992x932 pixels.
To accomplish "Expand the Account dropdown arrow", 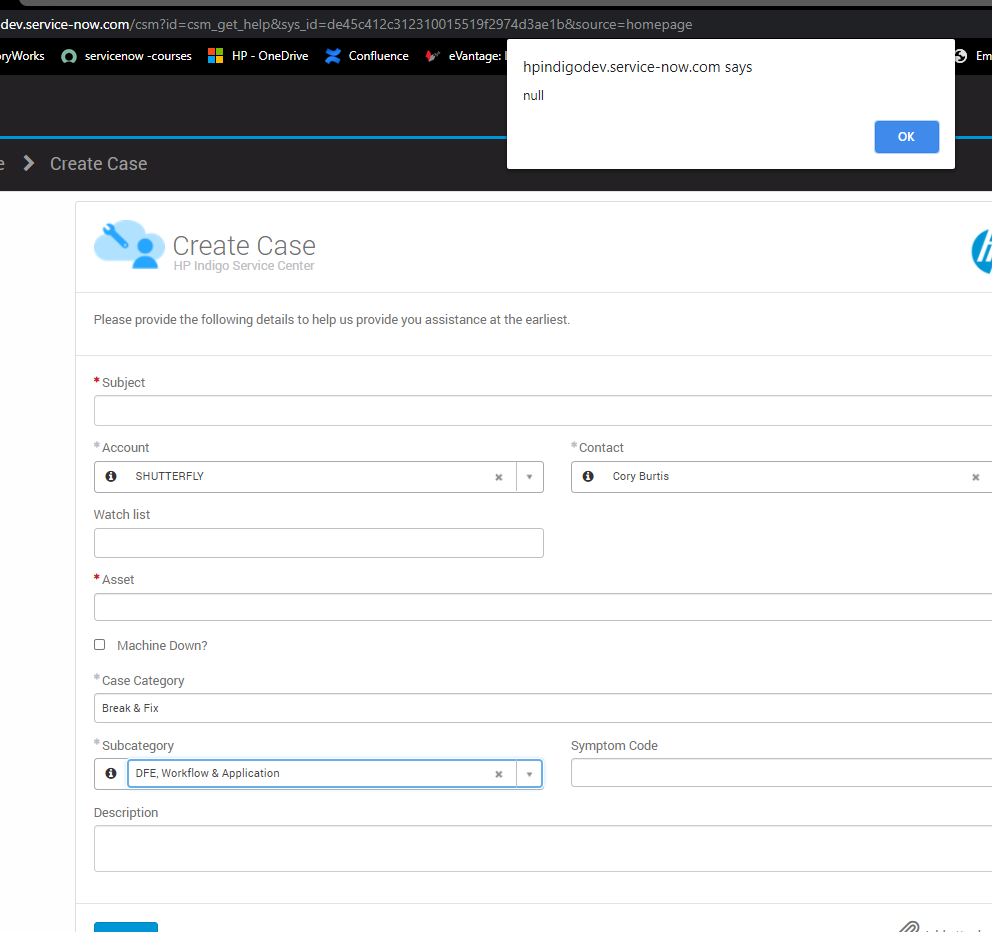I will tap(529, 477).
